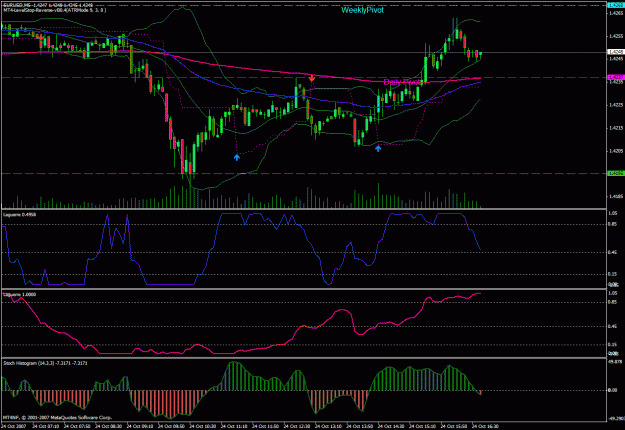Click the 24 Oct 11:50 time label
Image resolution: width=625 pixels, height=430 pixels.
click(266, 426)
